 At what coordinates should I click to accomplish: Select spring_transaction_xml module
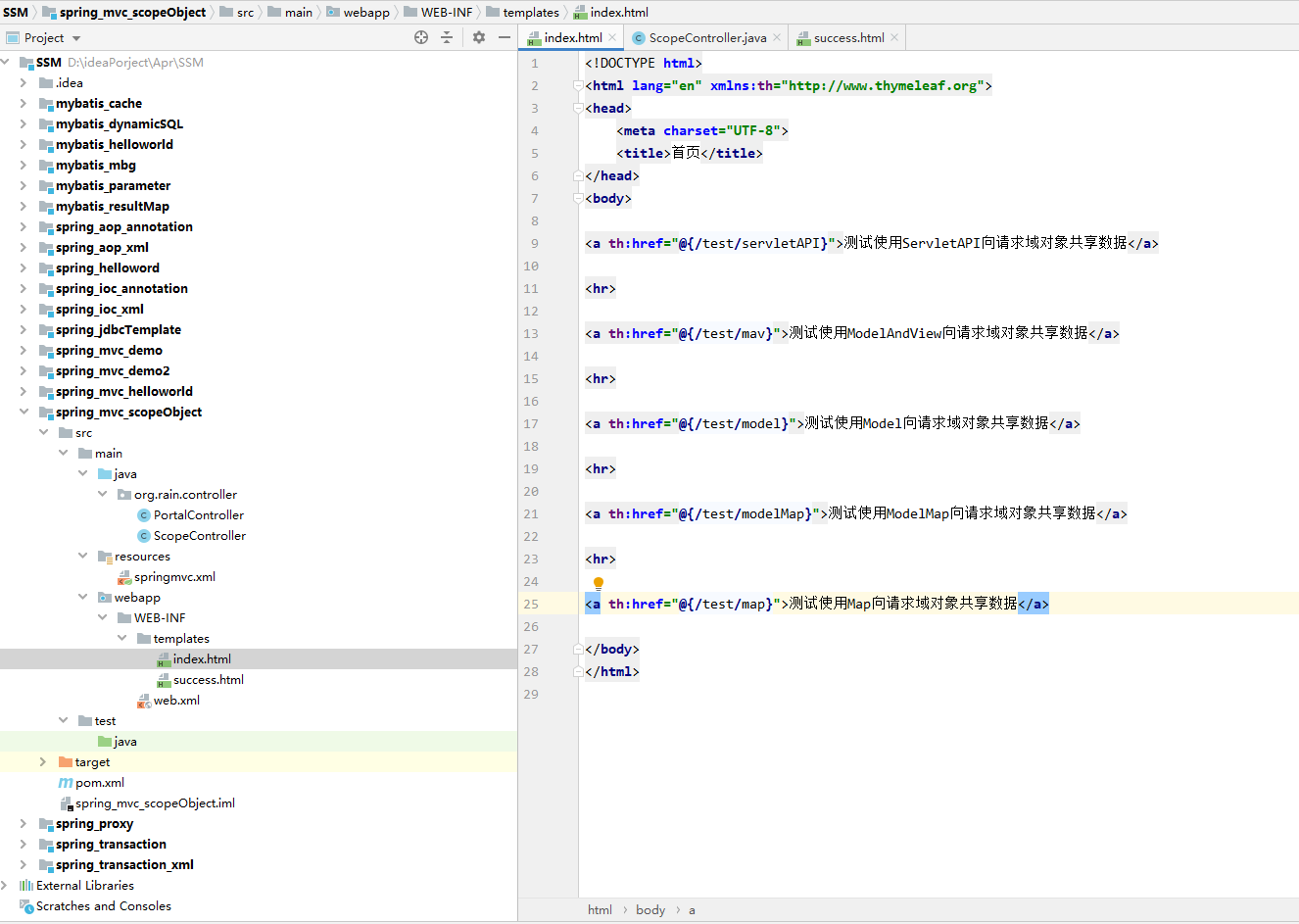(124, 865)
